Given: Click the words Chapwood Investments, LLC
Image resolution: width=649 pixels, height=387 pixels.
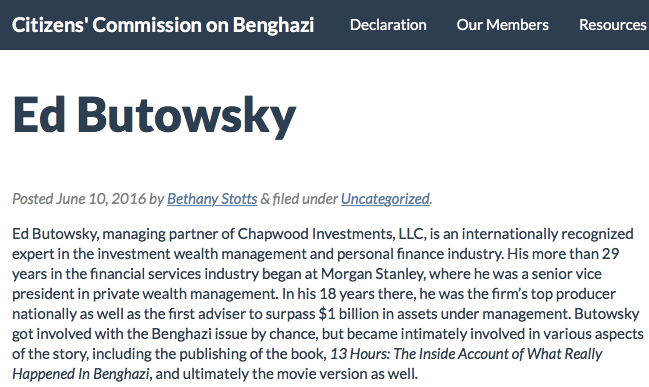Looking at the screenshot, I should [332, 234].
